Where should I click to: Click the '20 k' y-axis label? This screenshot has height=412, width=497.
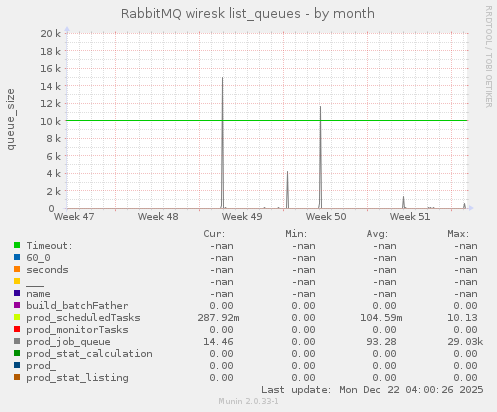coord(51,33)
